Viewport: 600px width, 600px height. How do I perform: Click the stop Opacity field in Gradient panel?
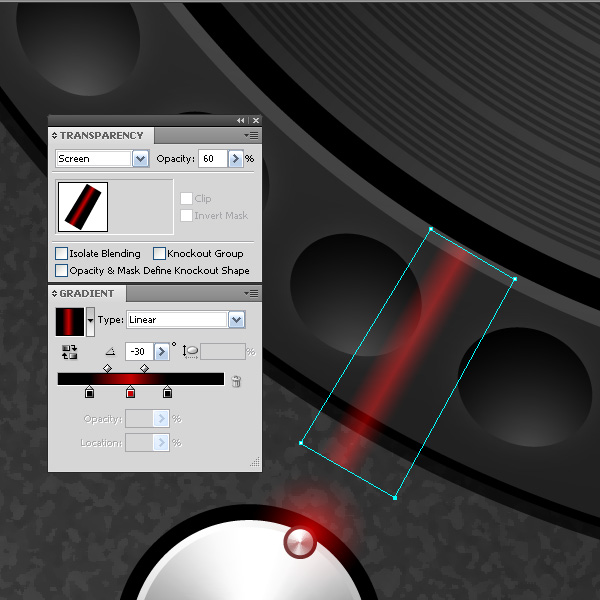pyautogui.click(x=139, y=419)
